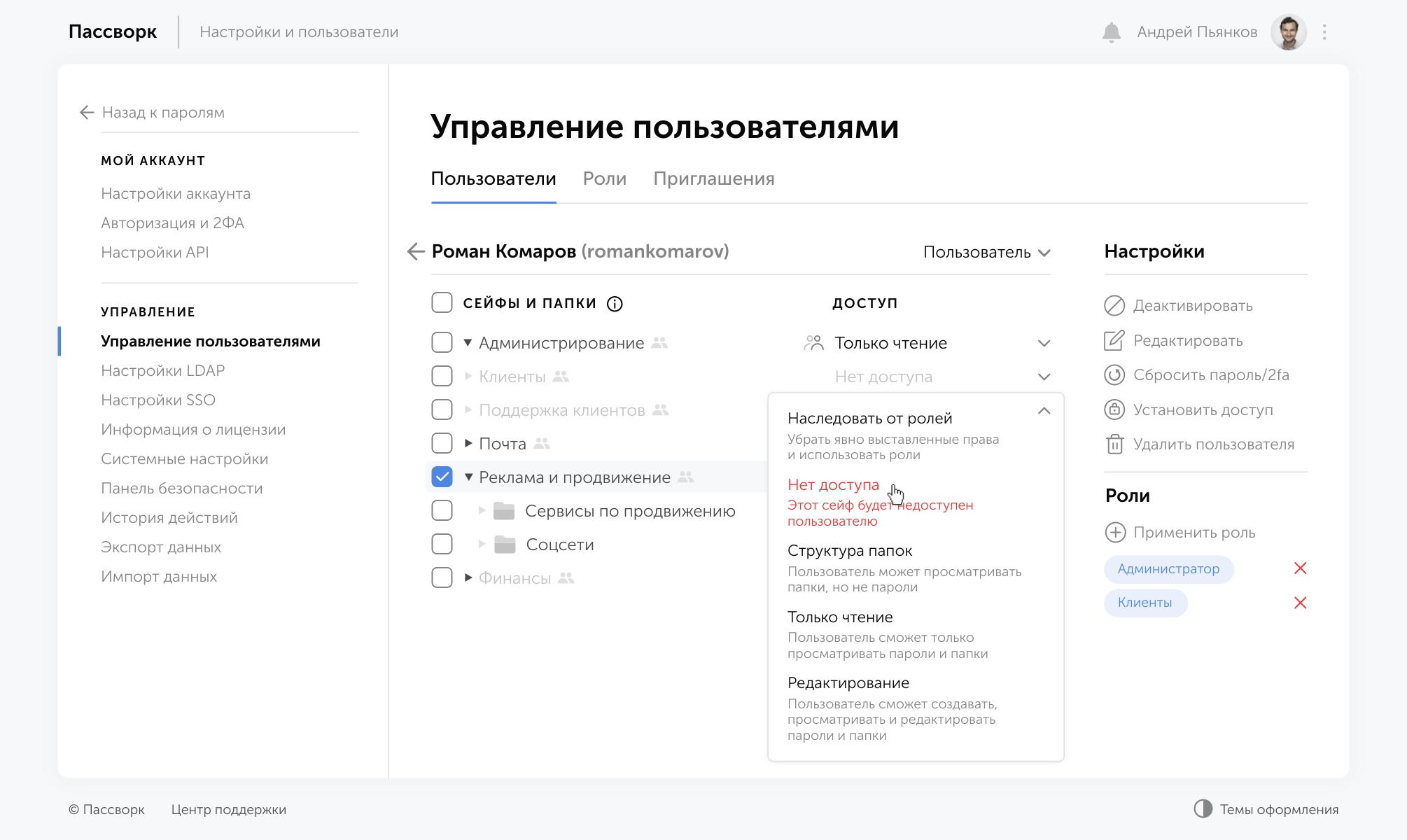Click the notification bell icon
The height and width of the screenshot is (840, 1407).
(x=1111, y=32)
